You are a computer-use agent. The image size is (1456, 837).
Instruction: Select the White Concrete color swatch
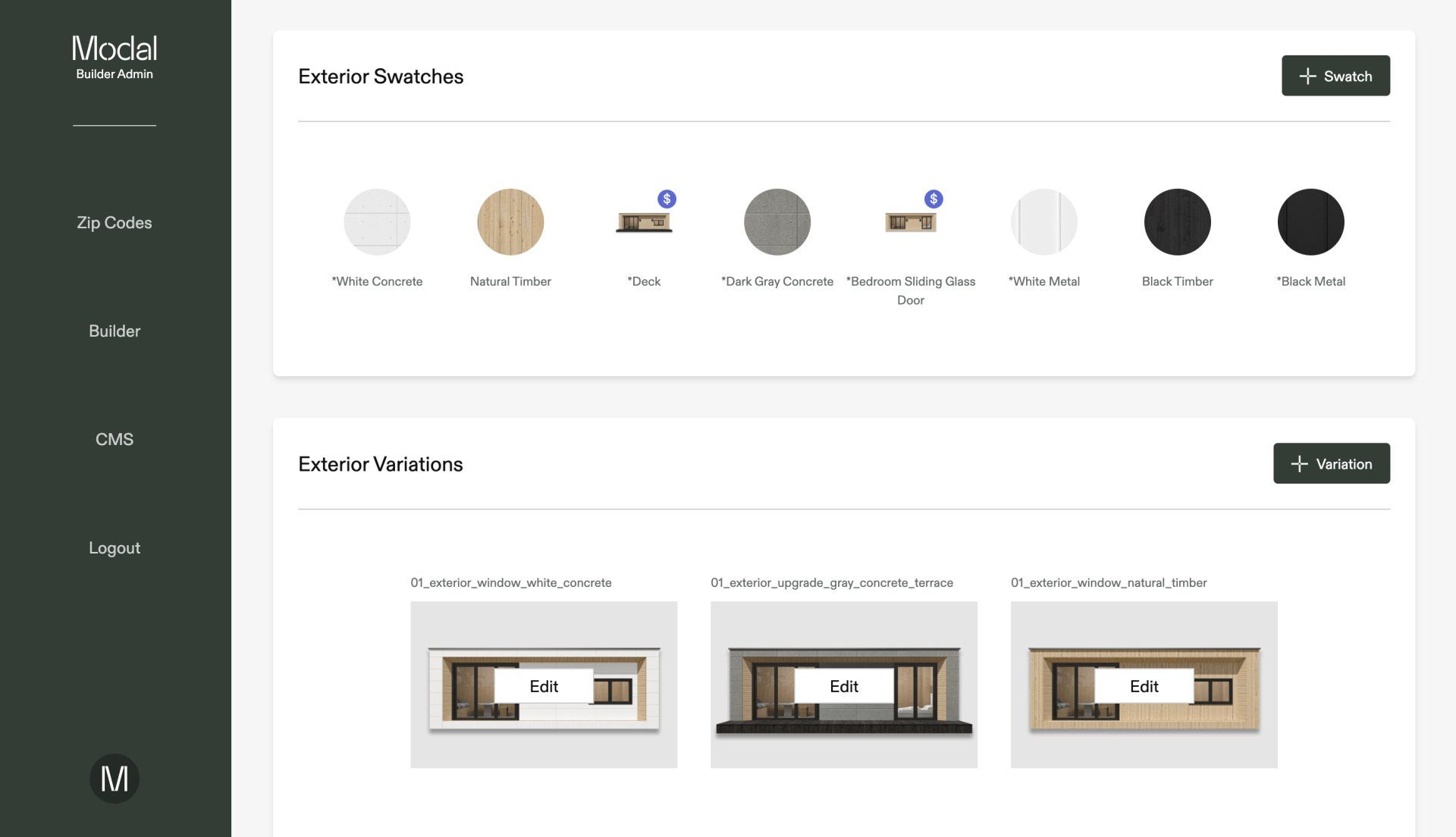point(377,222)
